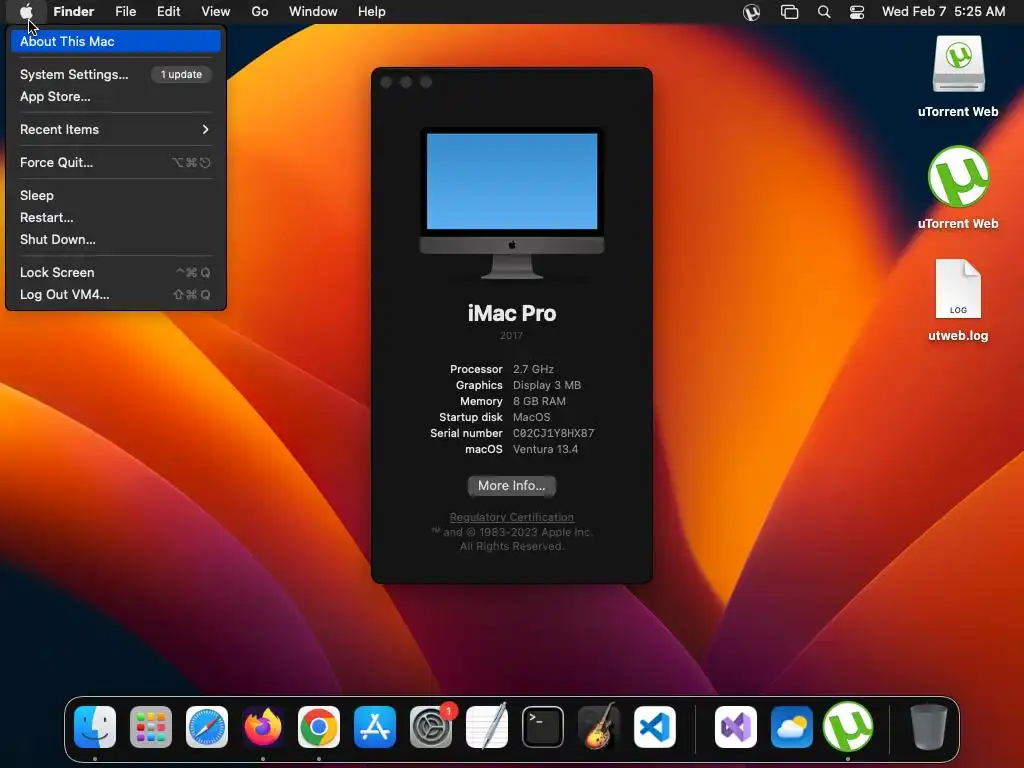
Task: Open Finder from the dock
Action: (95, 726)
